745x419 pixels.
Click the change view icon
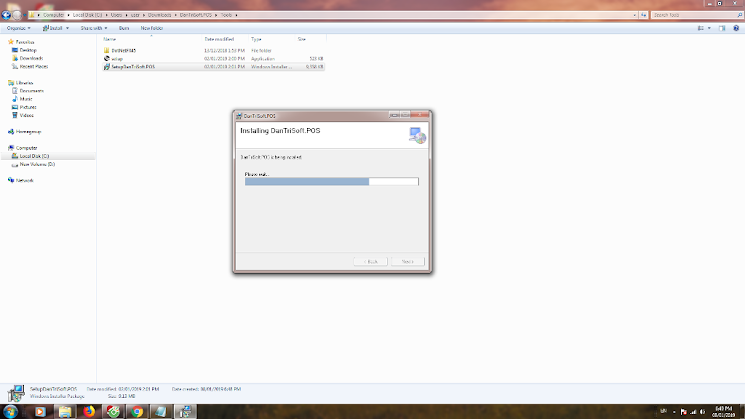click(x=701, y=28)
